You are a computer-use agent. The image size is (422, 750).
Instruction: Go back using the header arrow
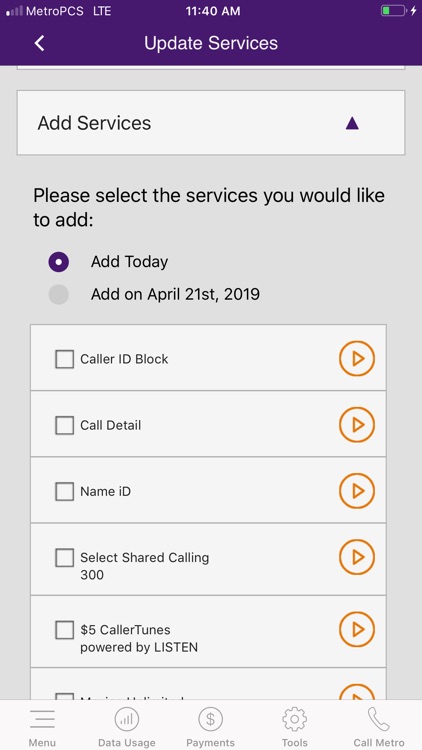(39, 44)
